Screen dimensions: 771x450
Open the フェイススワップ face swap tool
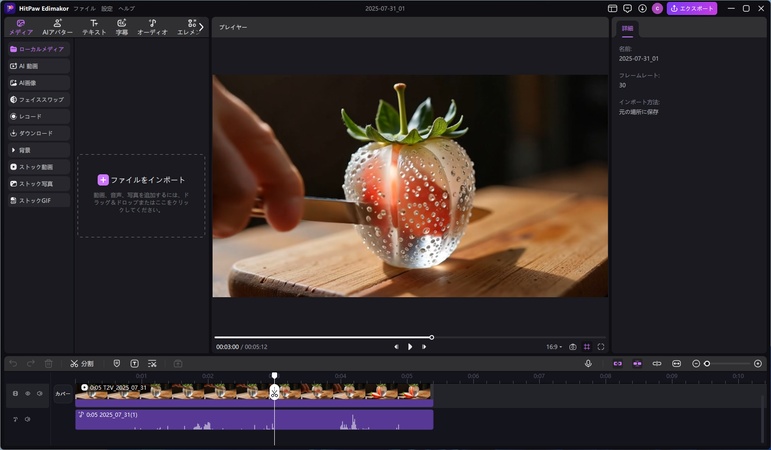point(37,99)
